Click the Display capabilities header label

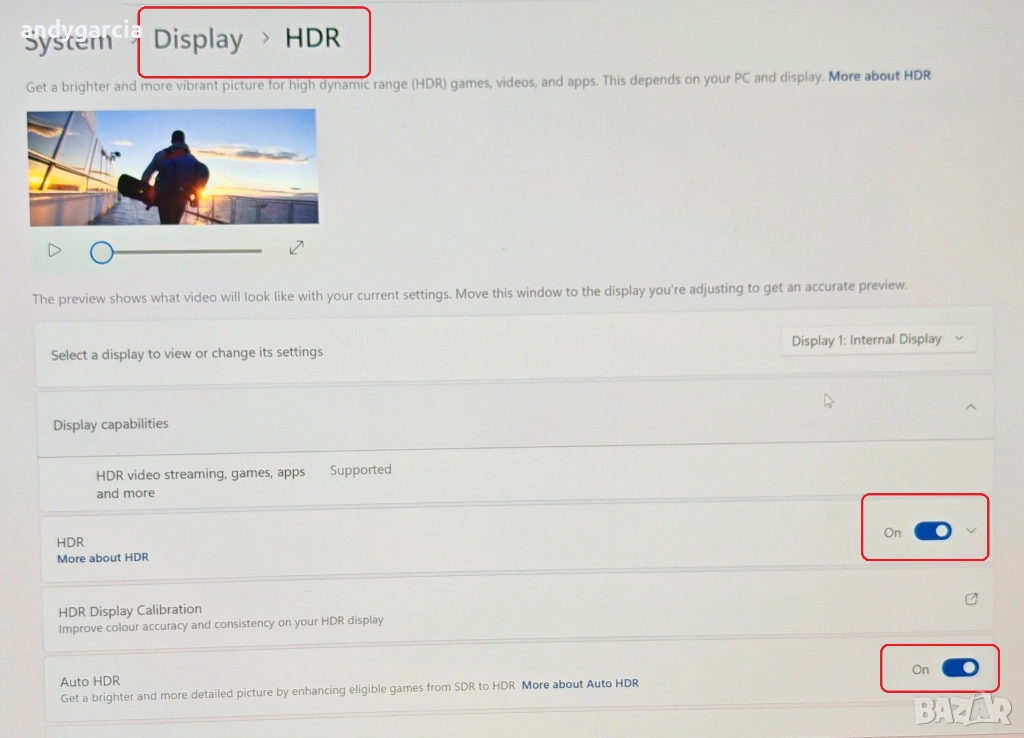[111, 424]
